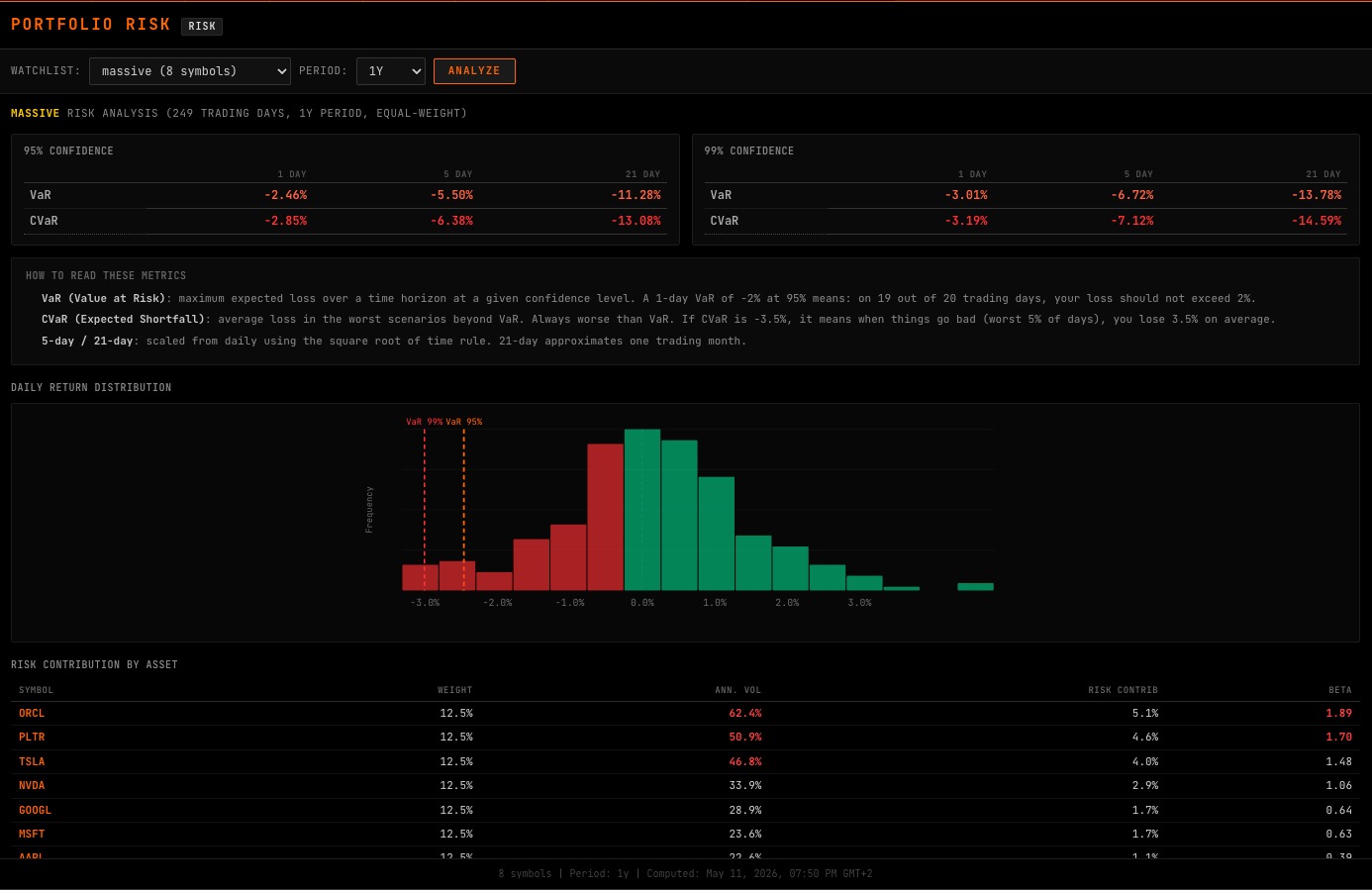Select the MSFT symbol
Viewport: 1372px width, 890px height.
coord(32,834)
